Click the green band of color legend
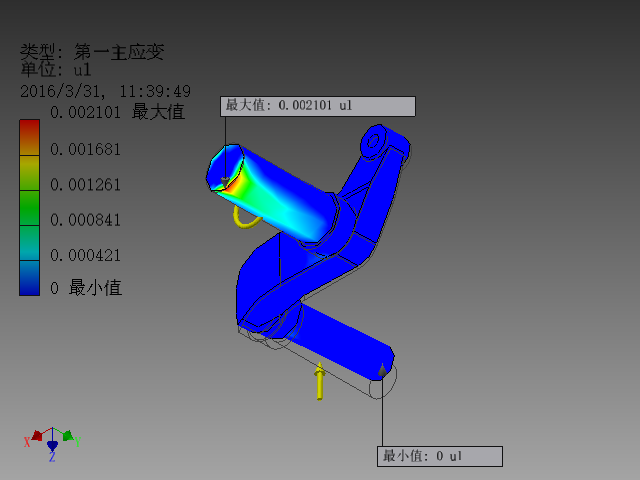Viewport: 640px width, 480px height. point(29,208)
